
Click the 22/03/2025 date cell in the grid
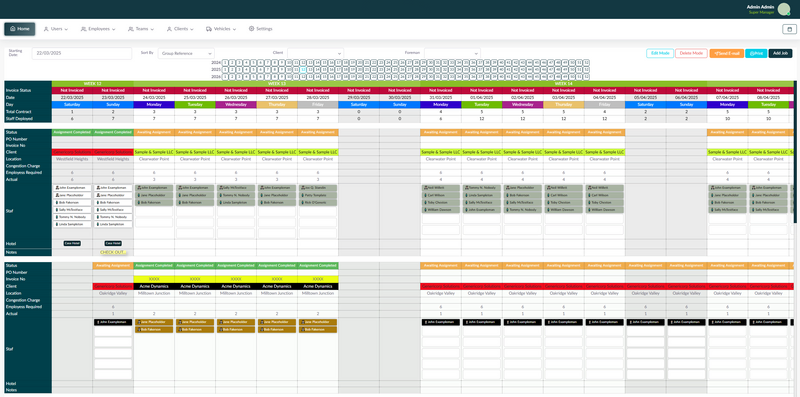(72, 97)
